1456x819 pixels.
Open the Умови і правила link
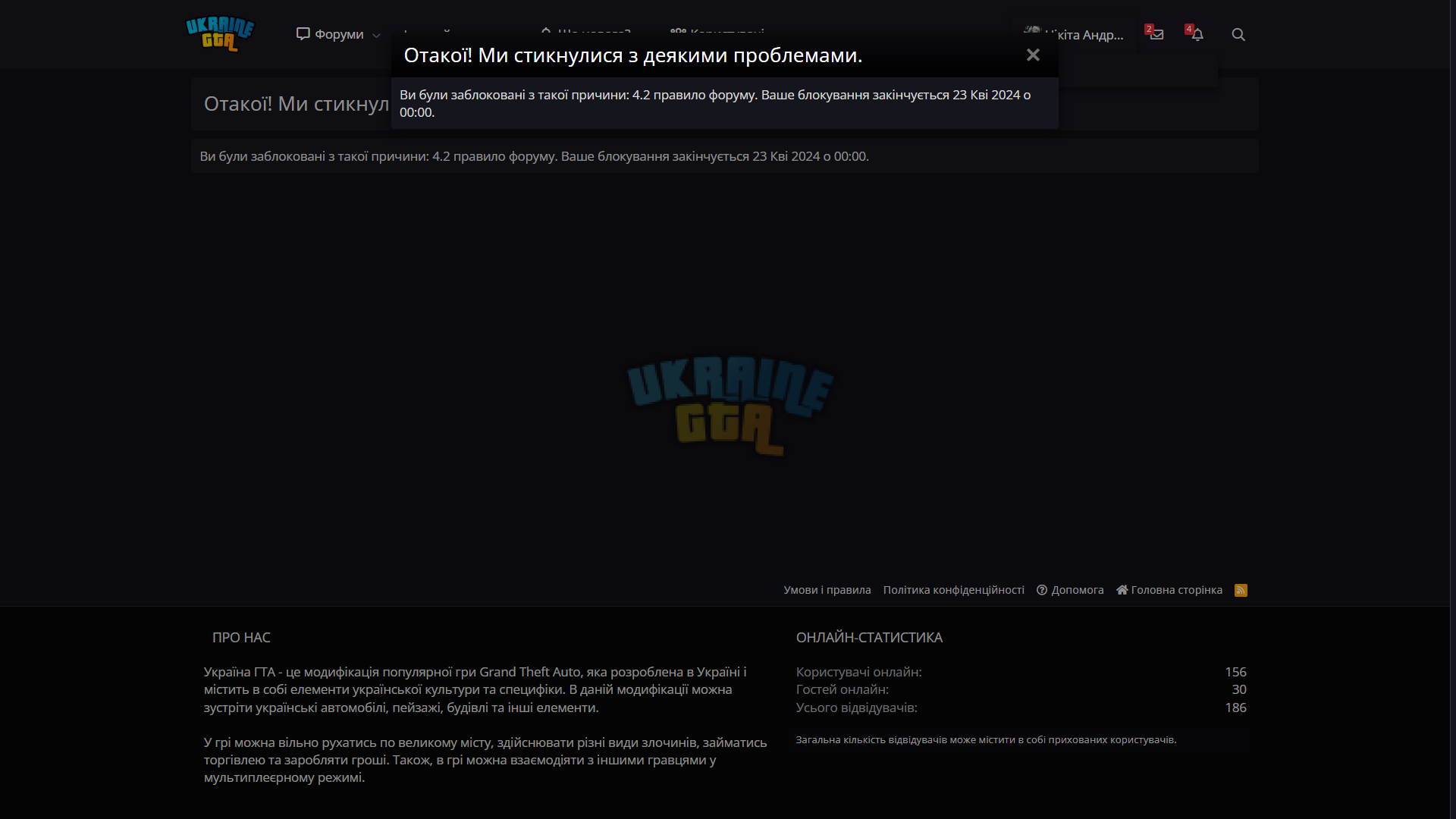[x=827, y=590]
